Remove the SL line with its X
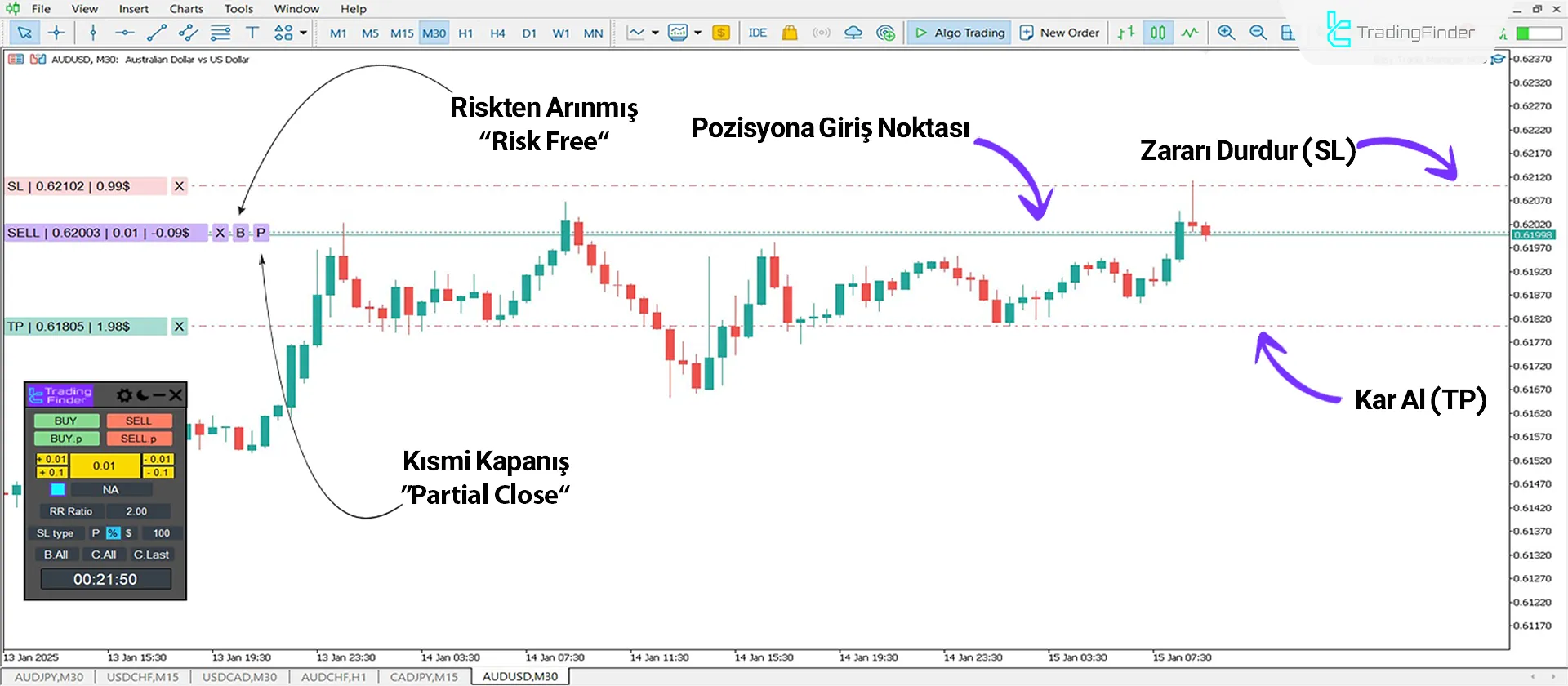 [179, 186]
